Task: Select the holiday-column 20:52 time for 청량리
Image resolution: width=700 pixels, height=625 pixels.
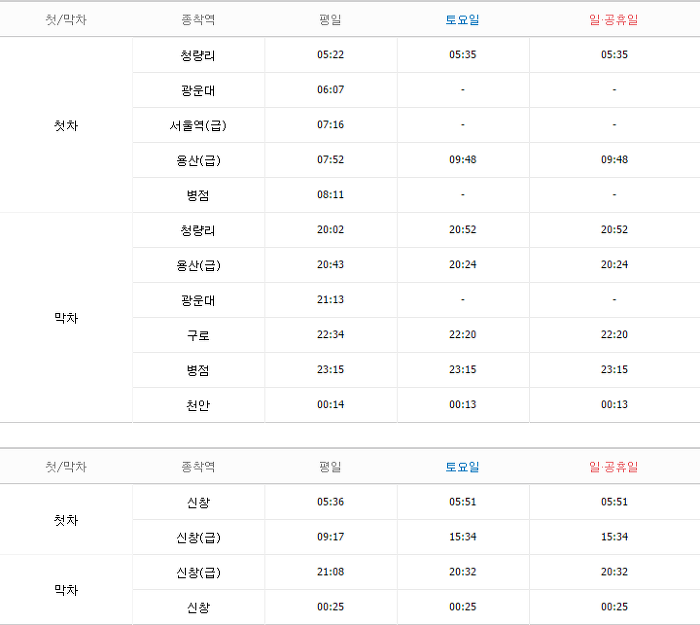Action: 614,229
